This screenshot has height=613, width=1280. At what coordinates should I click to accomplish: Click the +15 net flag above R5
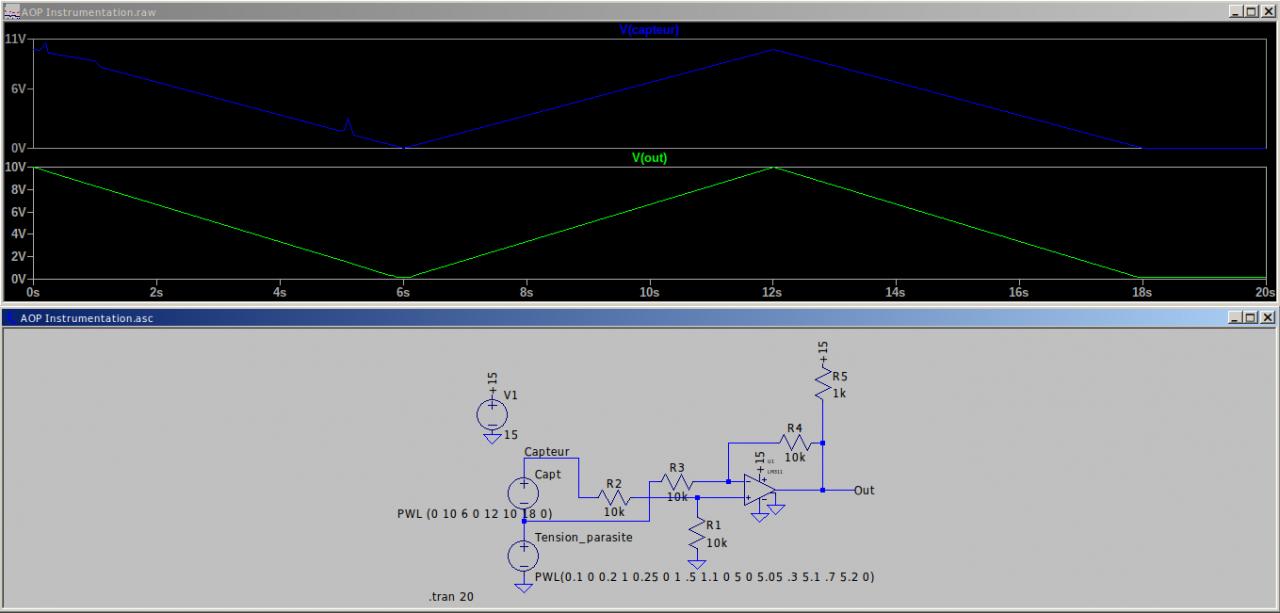click(823, 350)
